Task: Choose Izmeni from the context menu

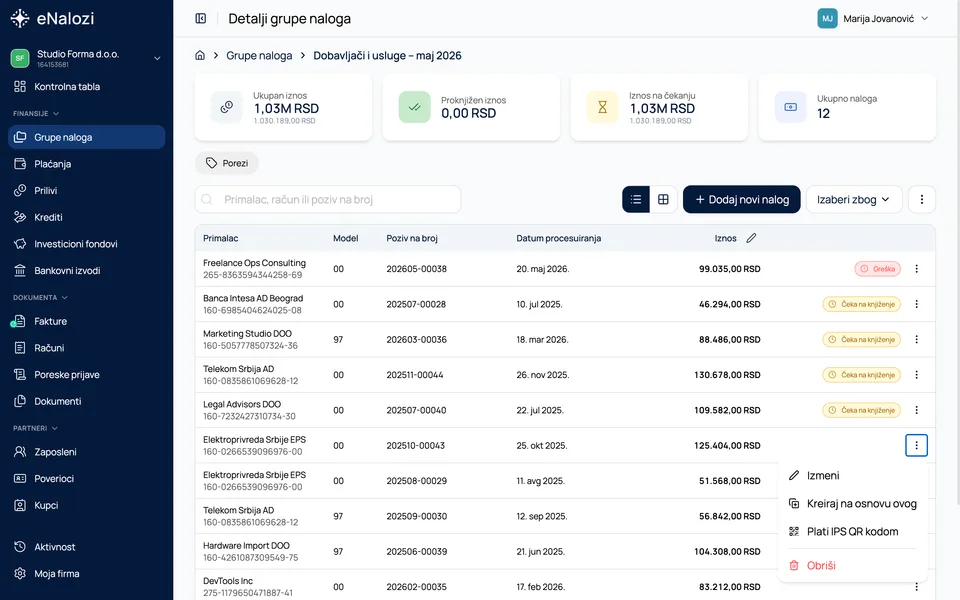Action: [x=852, y=476]
